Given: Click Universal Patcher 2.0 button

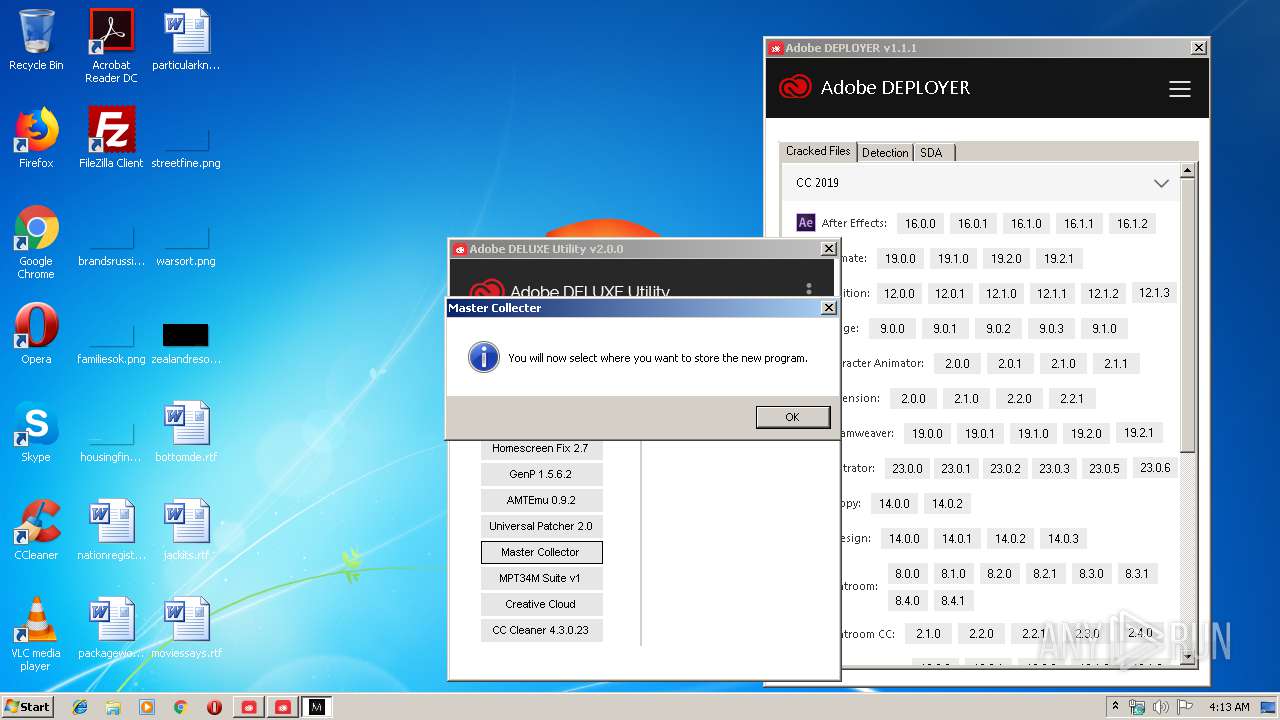Looking at the screenshot, I should [x=541, y=526].
